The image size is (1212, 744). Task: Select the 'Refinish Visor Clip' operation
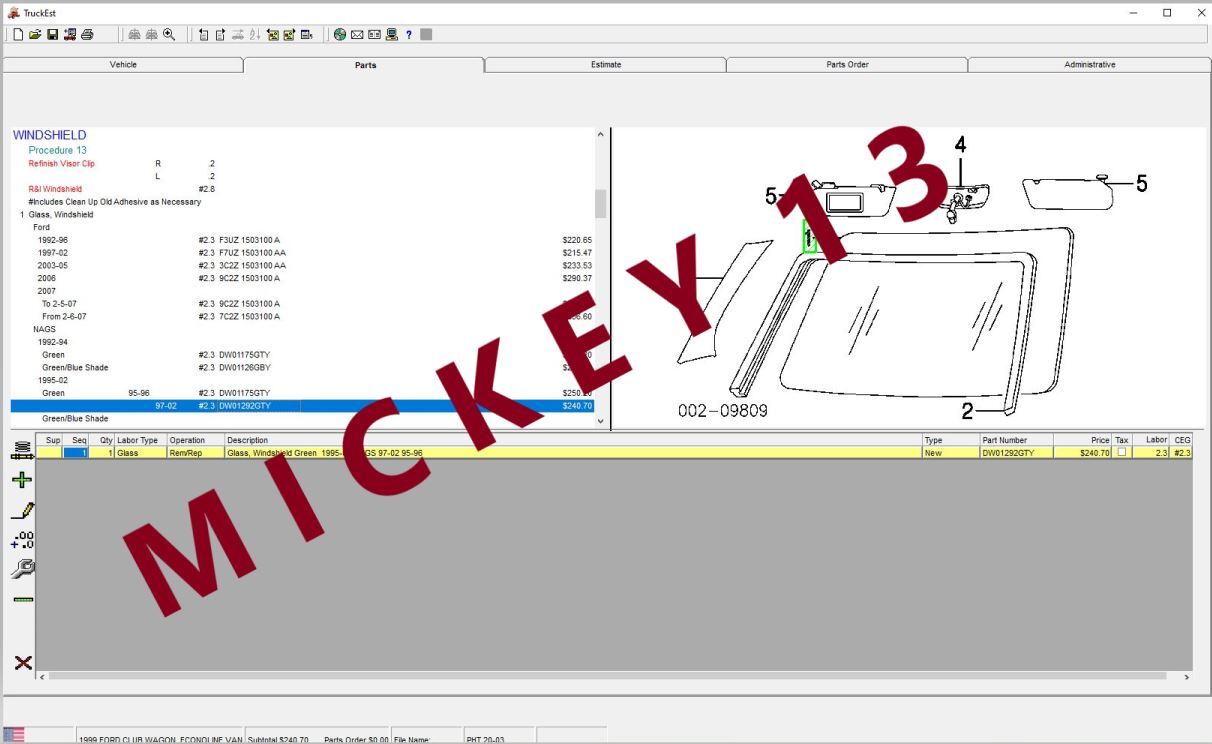click(x=62, y=163)
